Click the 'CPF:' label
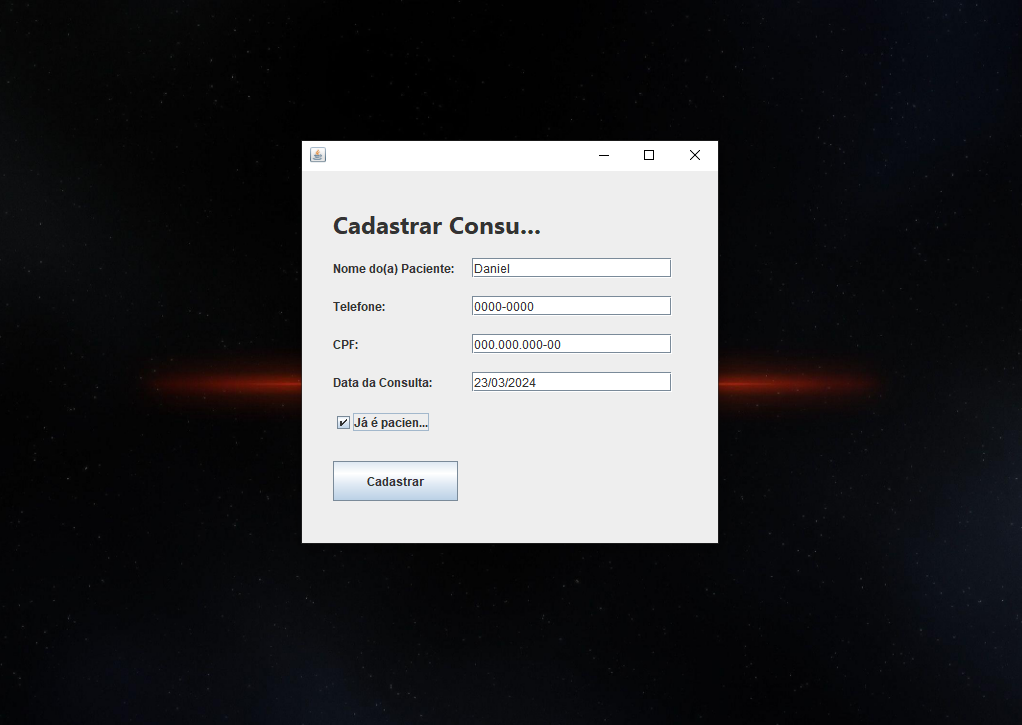This screenshot has height=725, width=1022. (345, 345)
